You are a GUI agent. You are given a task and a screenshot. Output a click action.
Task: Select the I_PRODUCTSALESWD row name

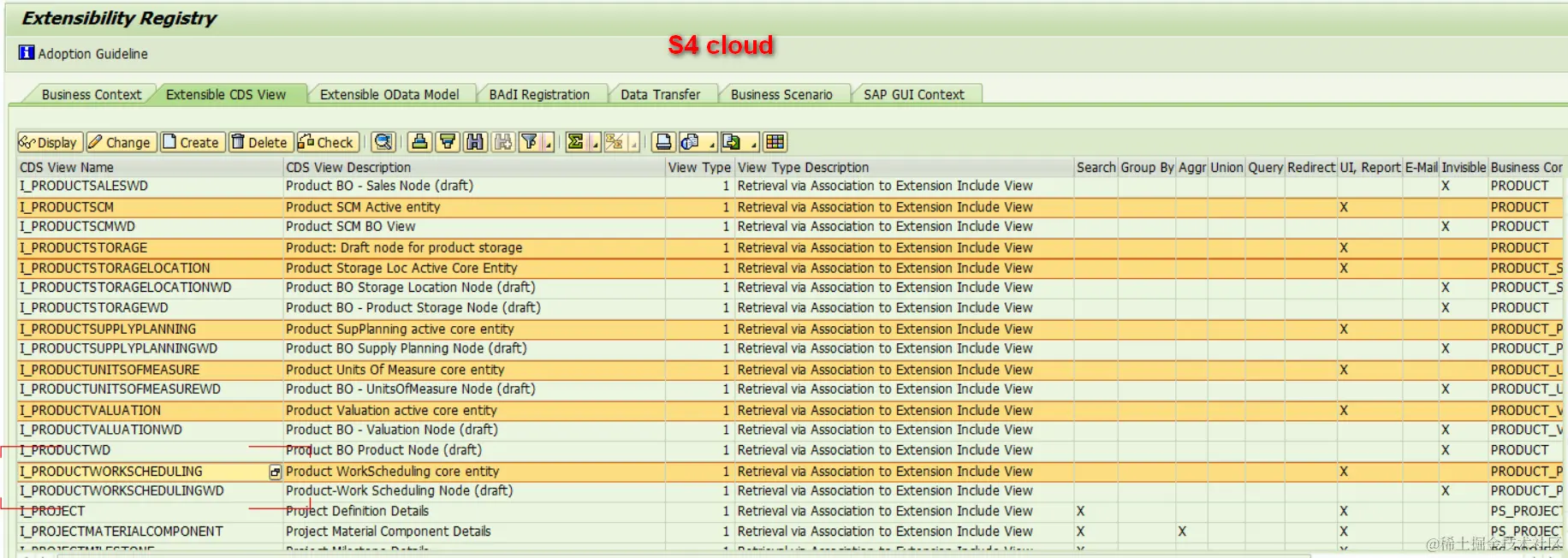[151, 186]
